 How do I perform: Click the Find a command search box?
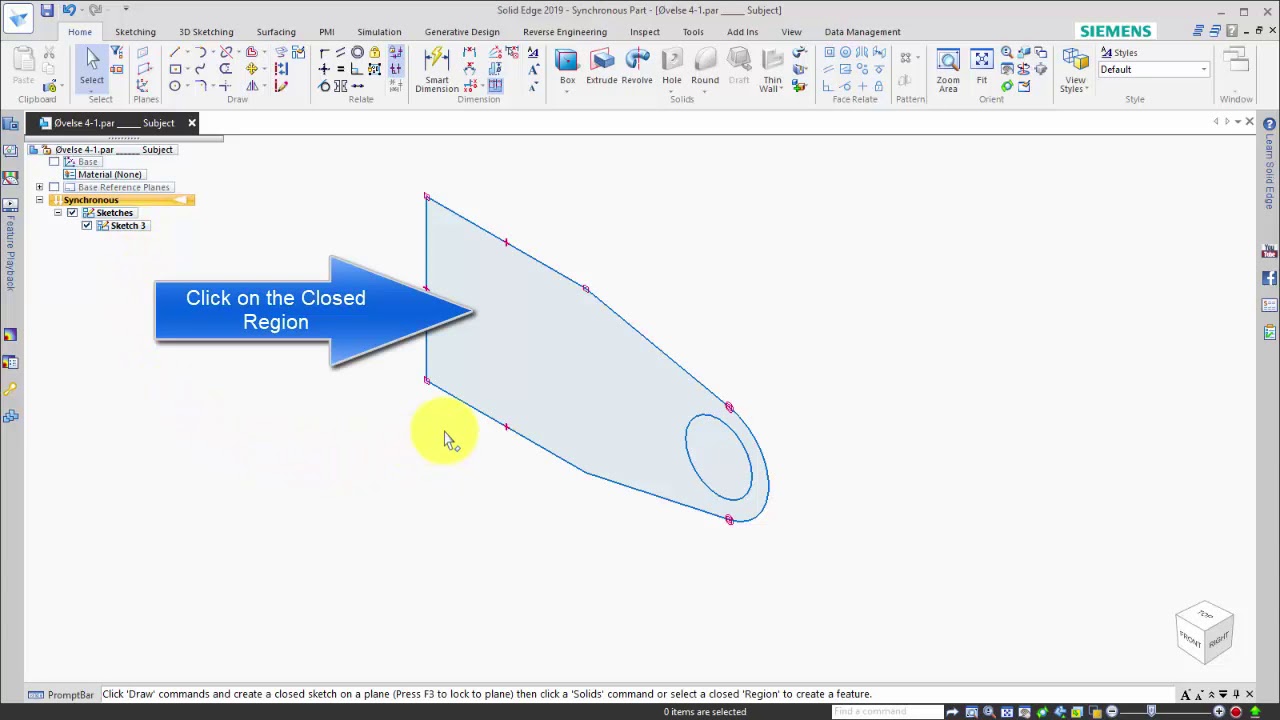pyautogui.click(x=886, y=712)
